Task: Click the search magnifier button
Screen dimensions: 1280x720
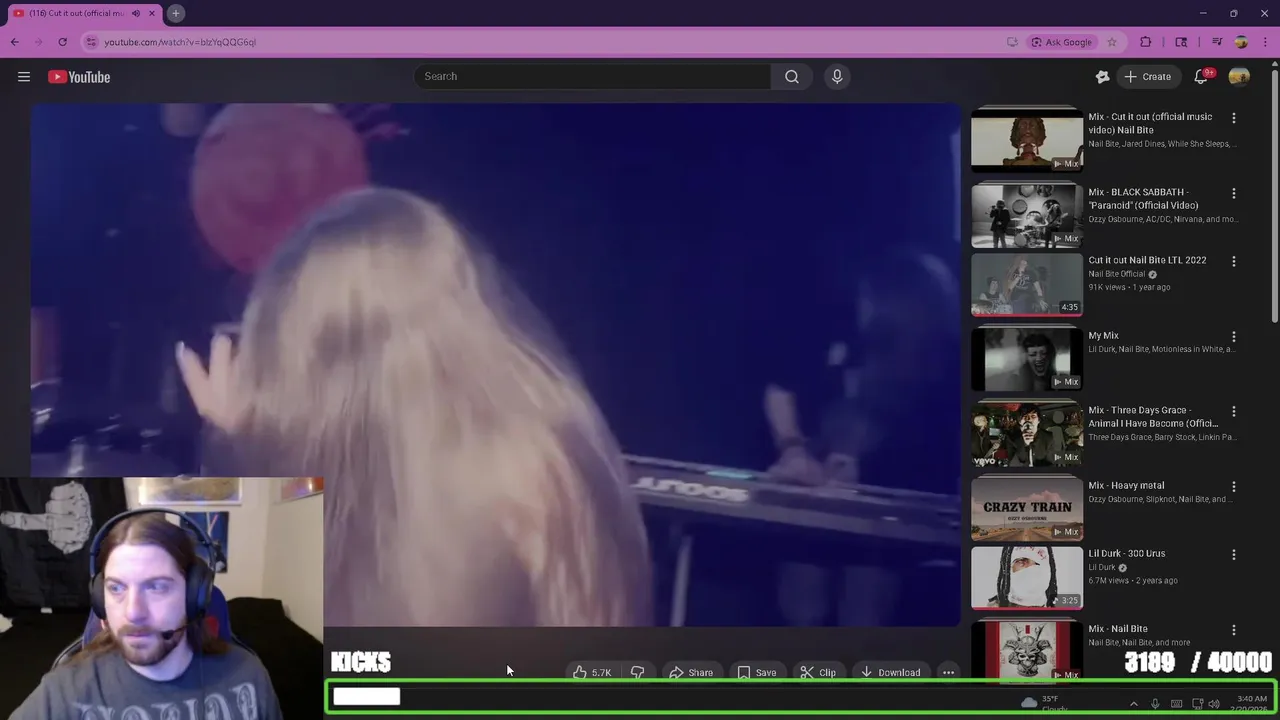Action: pyautogui.click(x=791, y=77)
